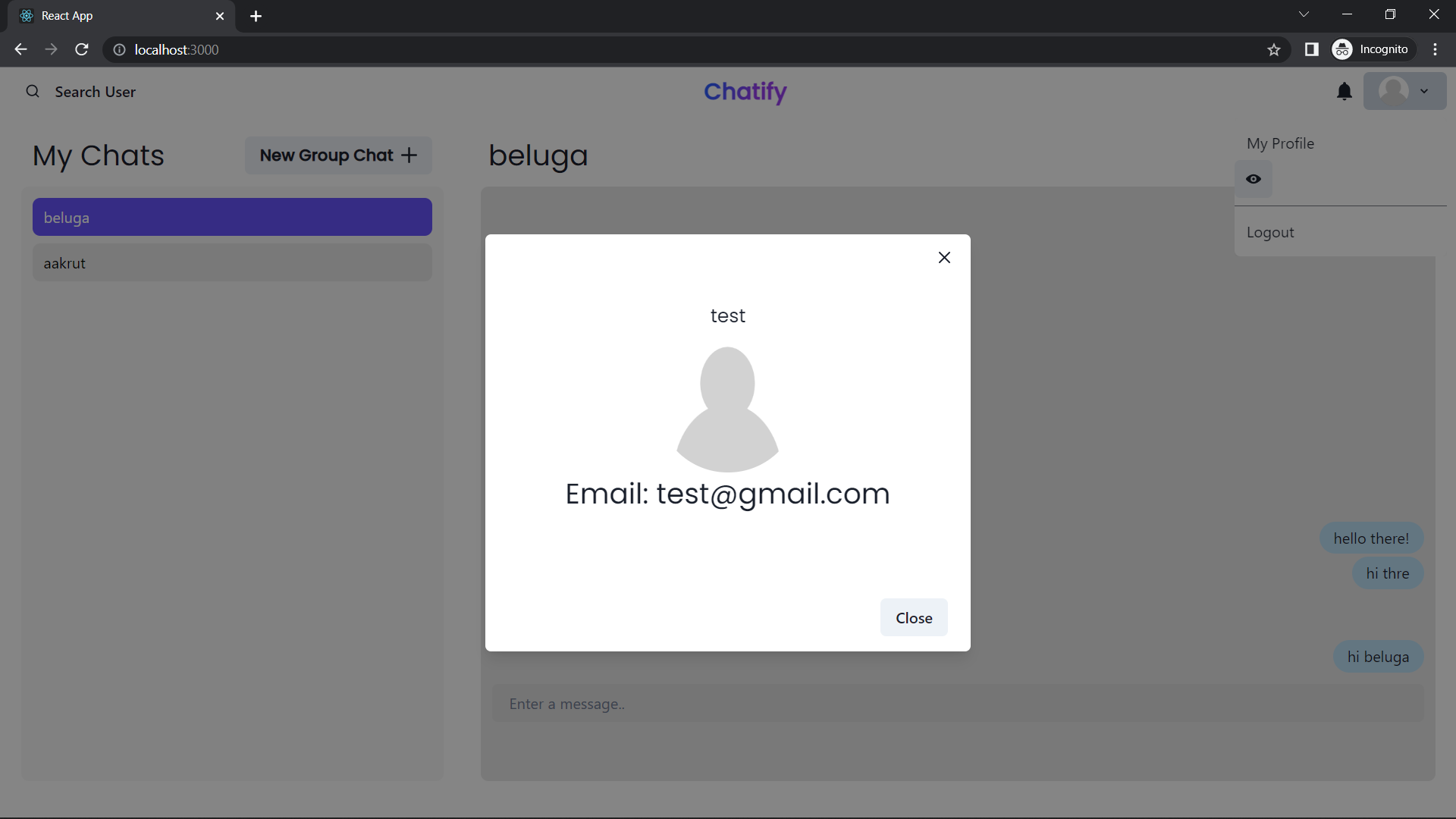Click the Close button on modal

click(913, 617)
